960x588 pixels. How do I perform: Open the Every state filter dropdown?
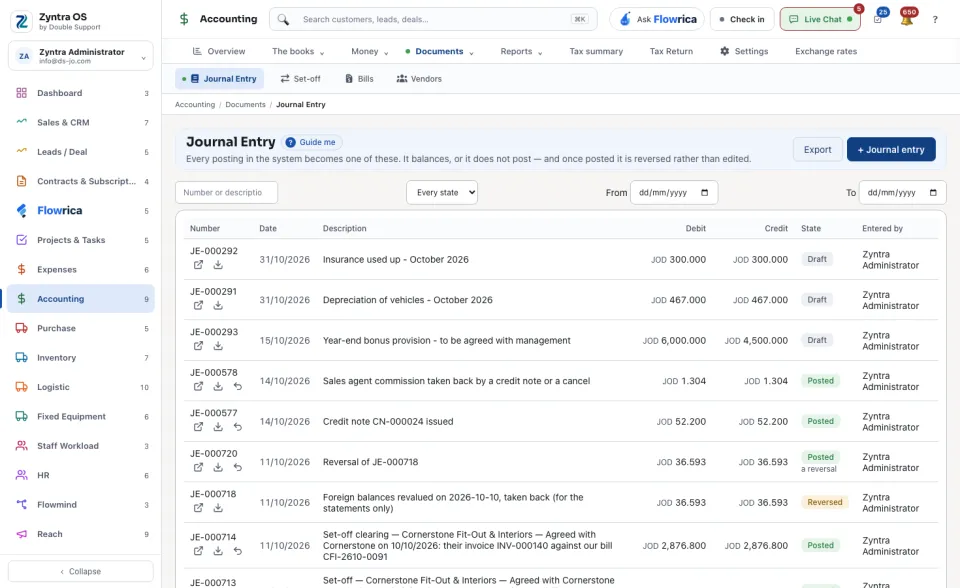click(x=442, y=192)
